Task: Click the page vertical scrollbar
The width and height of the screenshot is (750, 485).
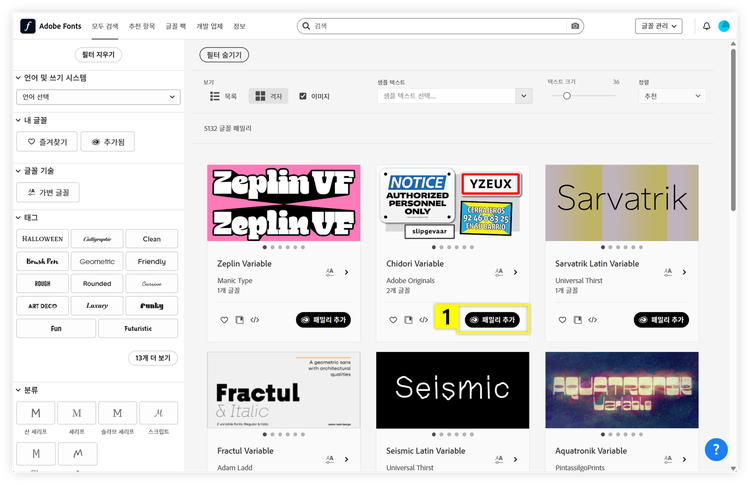Action: (x=733, y=129)
